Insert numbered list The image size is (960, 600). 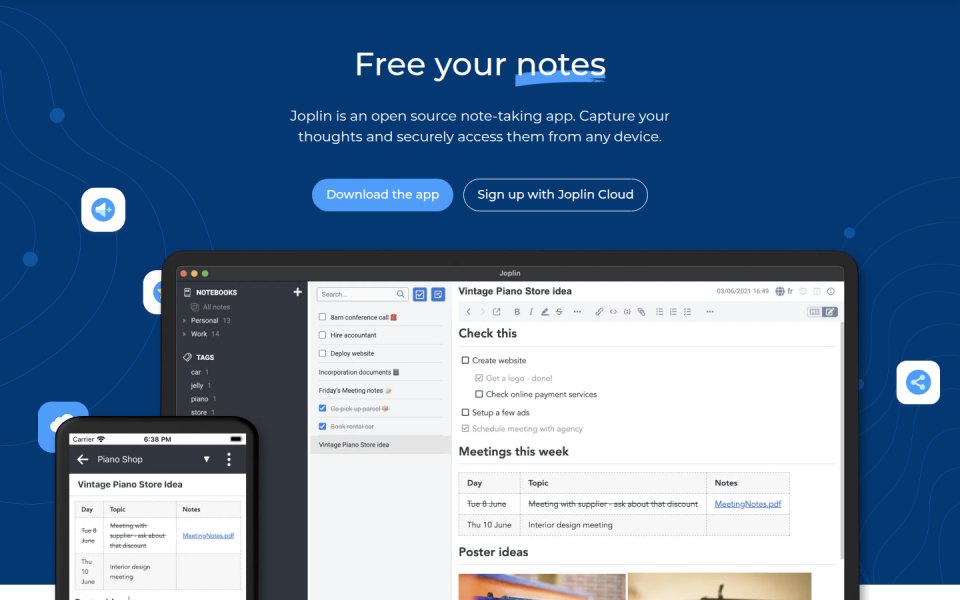673,312
